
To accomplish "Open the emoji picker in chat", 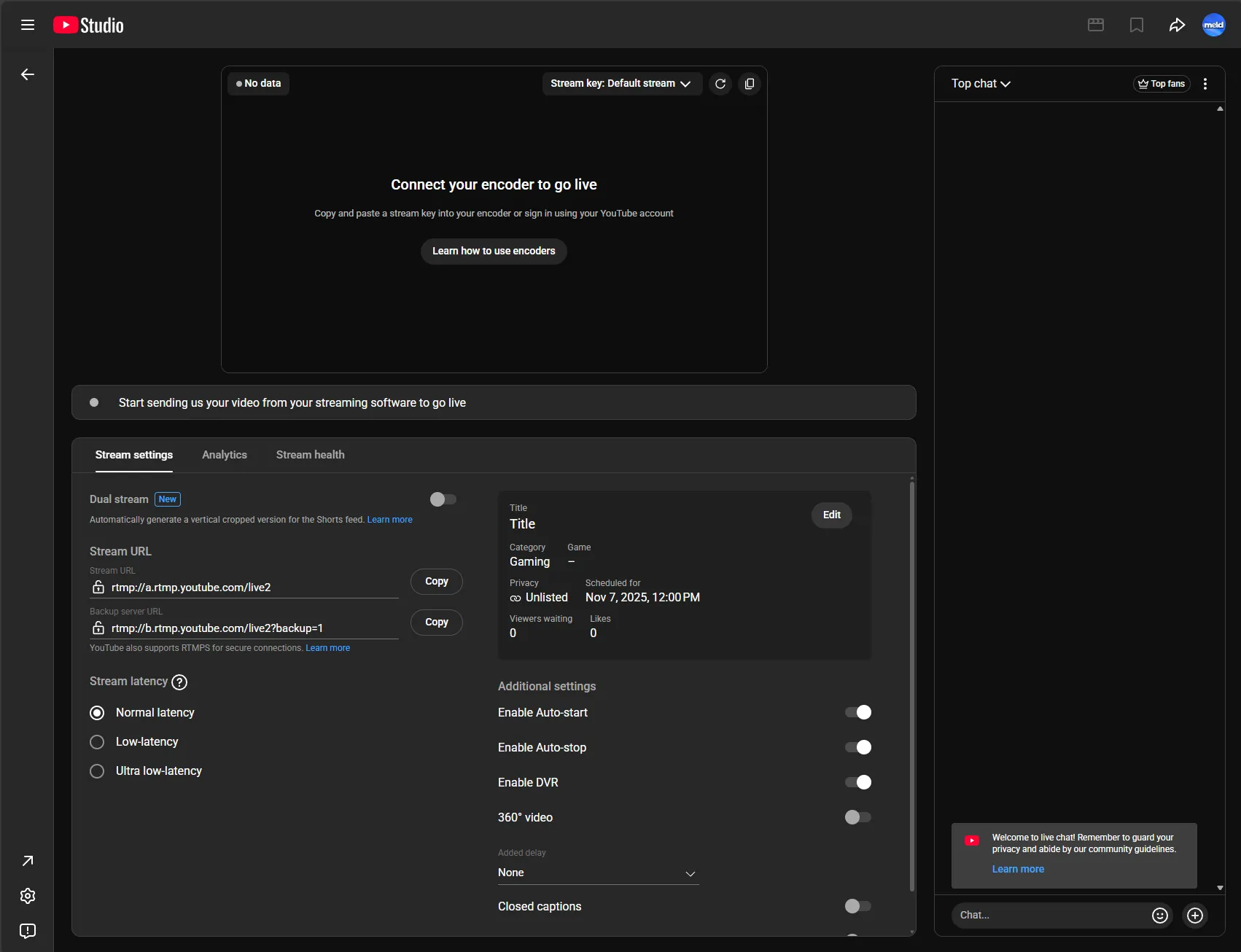I will click(x=1159, y=916).
